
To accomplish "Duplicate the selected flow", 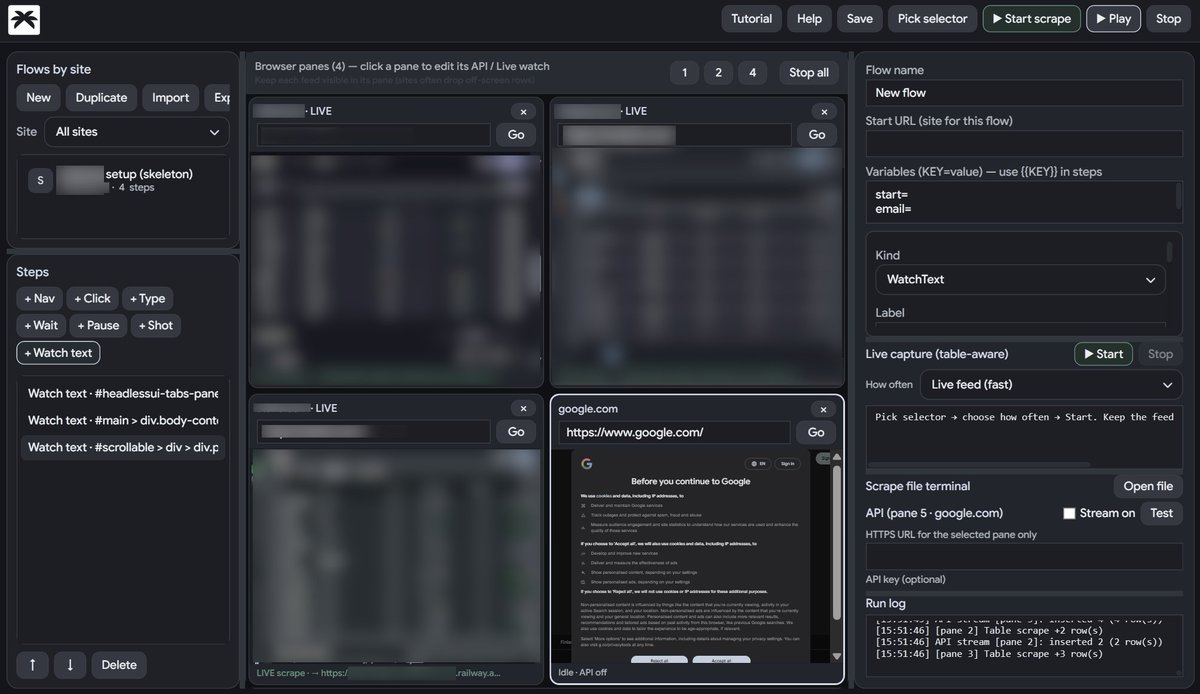I will 101,97.
